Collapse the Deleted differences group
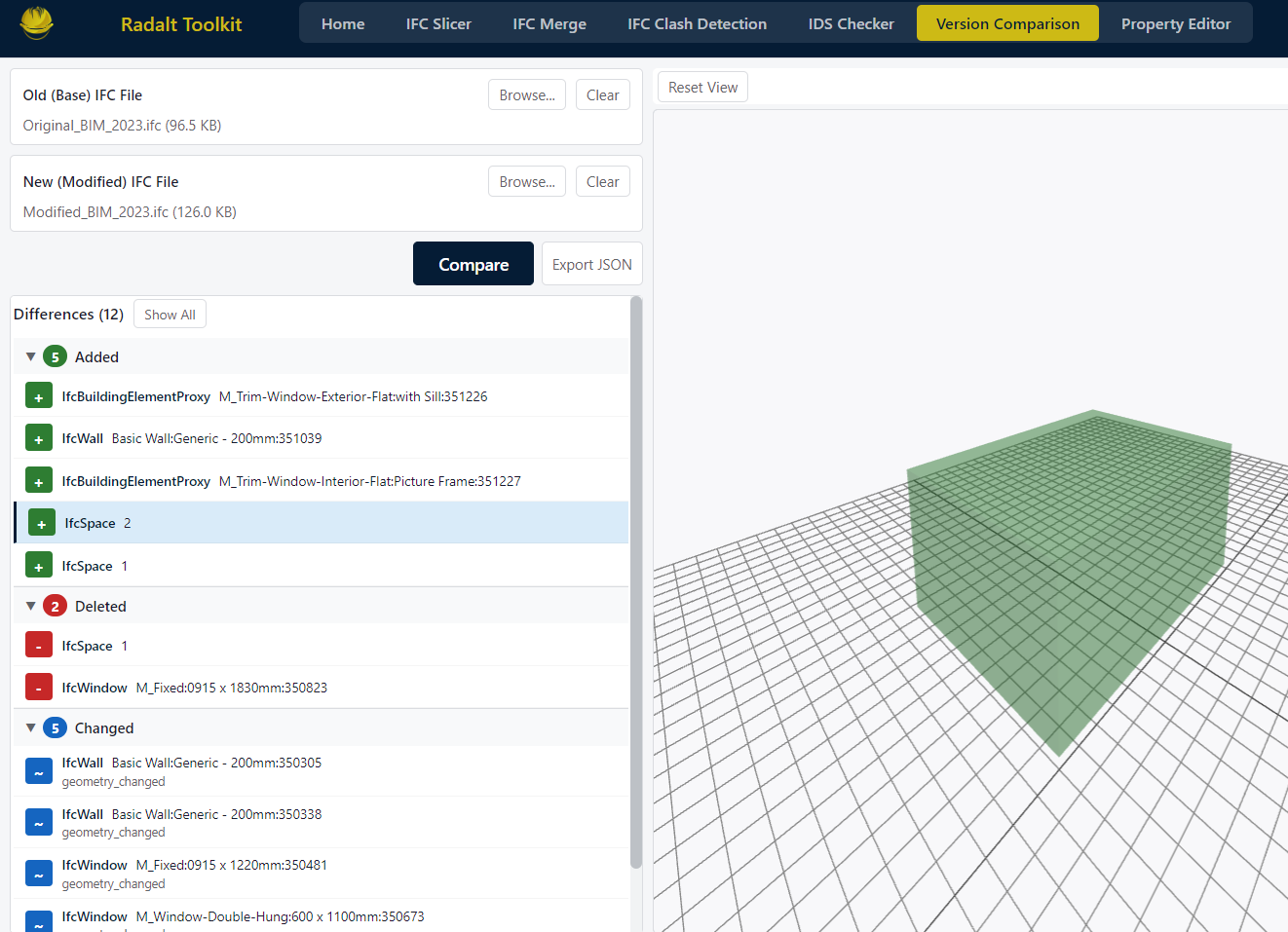1288x932 pixels. [x=30, y=607]
